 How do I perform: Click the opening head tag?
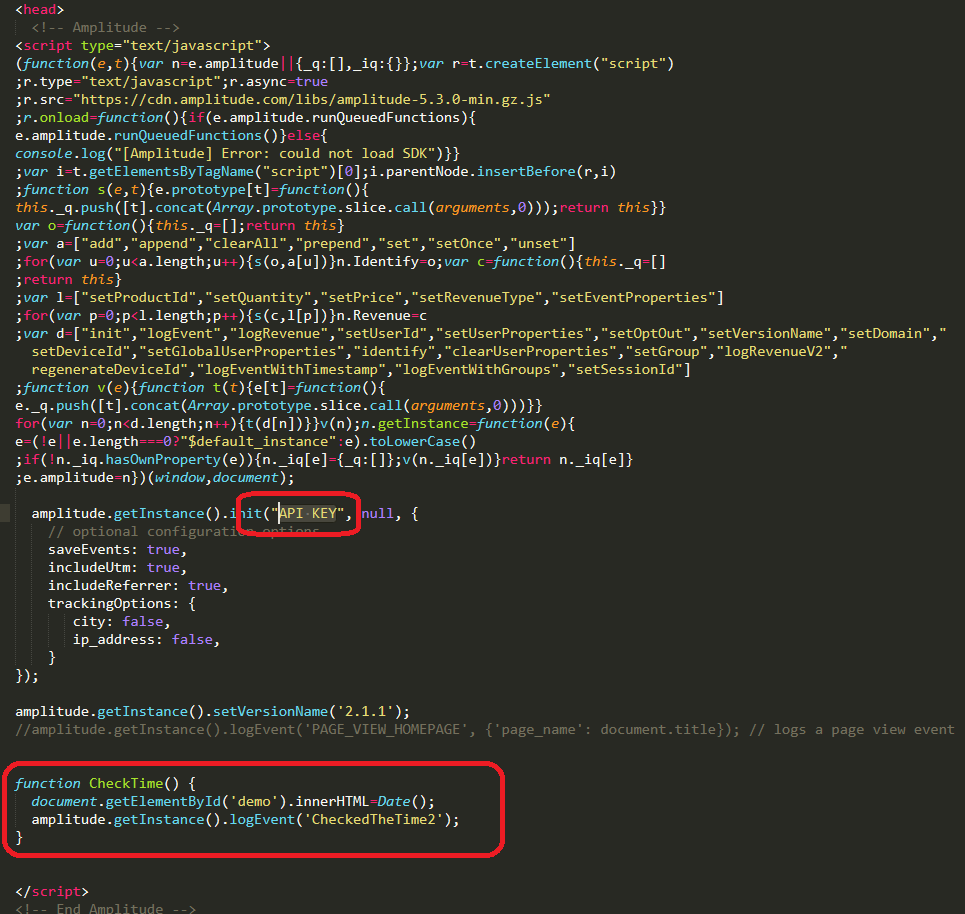(39, 9)
